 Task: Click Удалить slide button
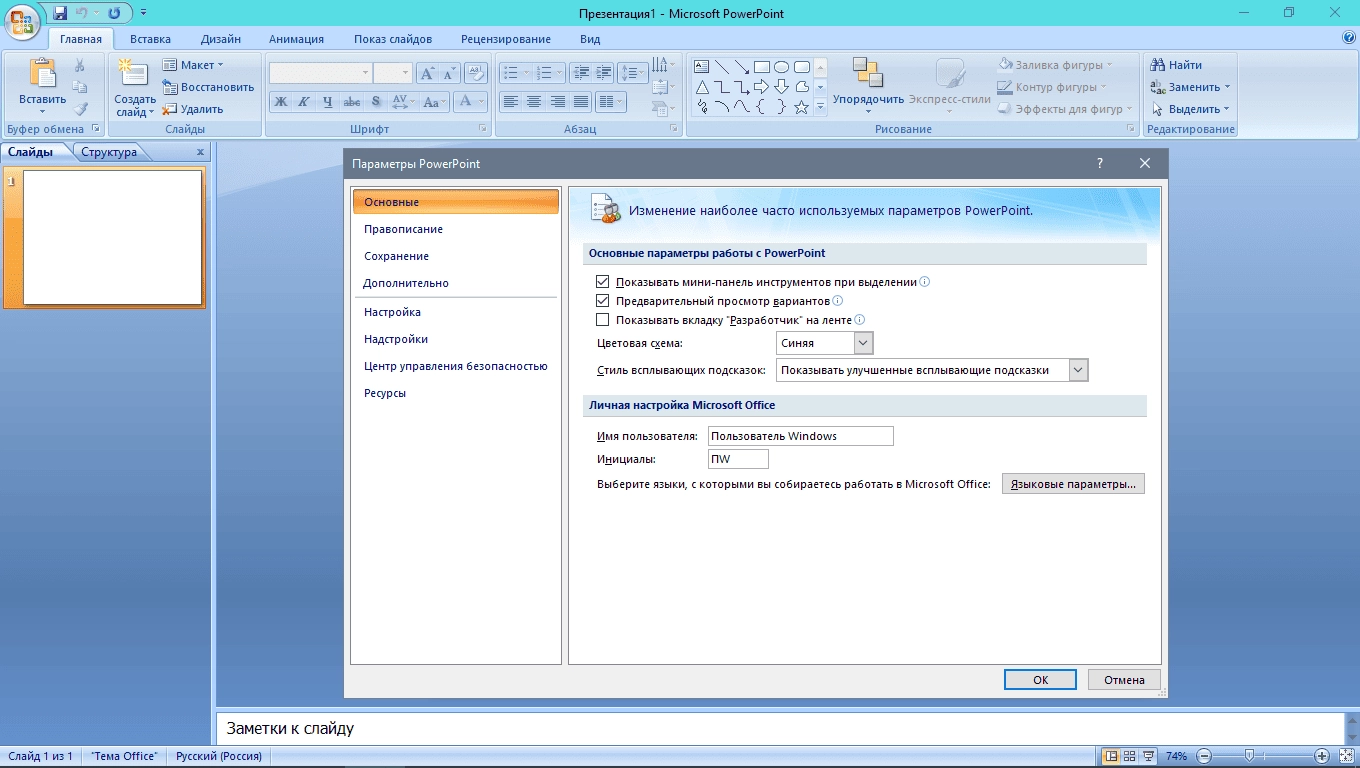(194, 109)
